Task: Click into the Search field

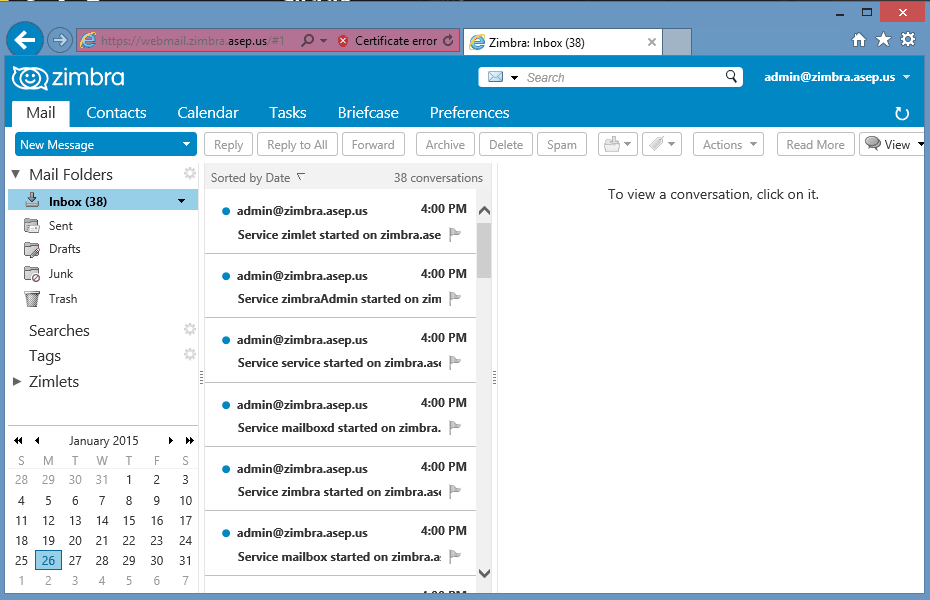Action: click(623, 77)
